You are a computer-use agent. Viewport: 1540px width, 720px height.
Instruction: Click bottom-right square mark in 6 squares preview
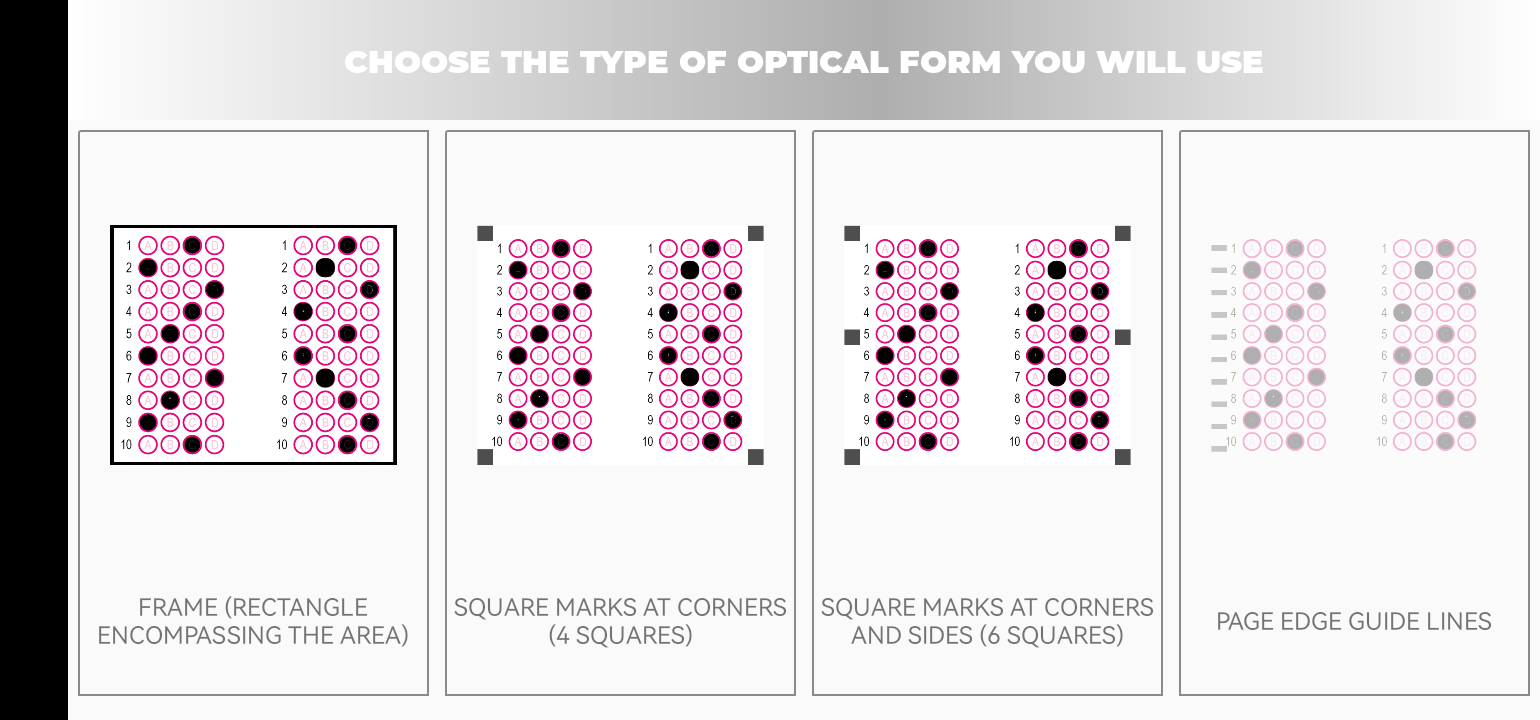(1123, 457)
